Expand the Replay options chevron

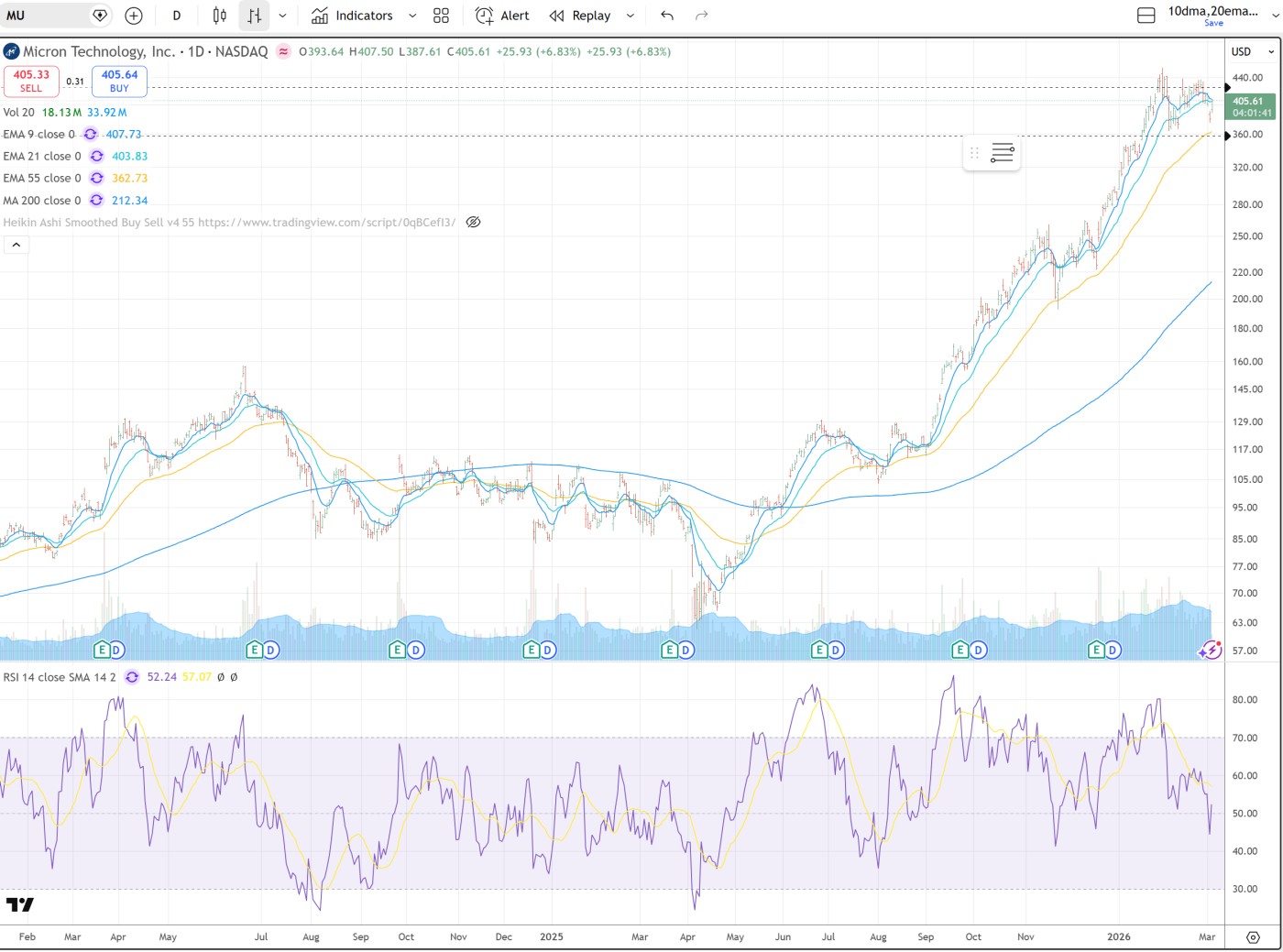(x=631, y=16)
